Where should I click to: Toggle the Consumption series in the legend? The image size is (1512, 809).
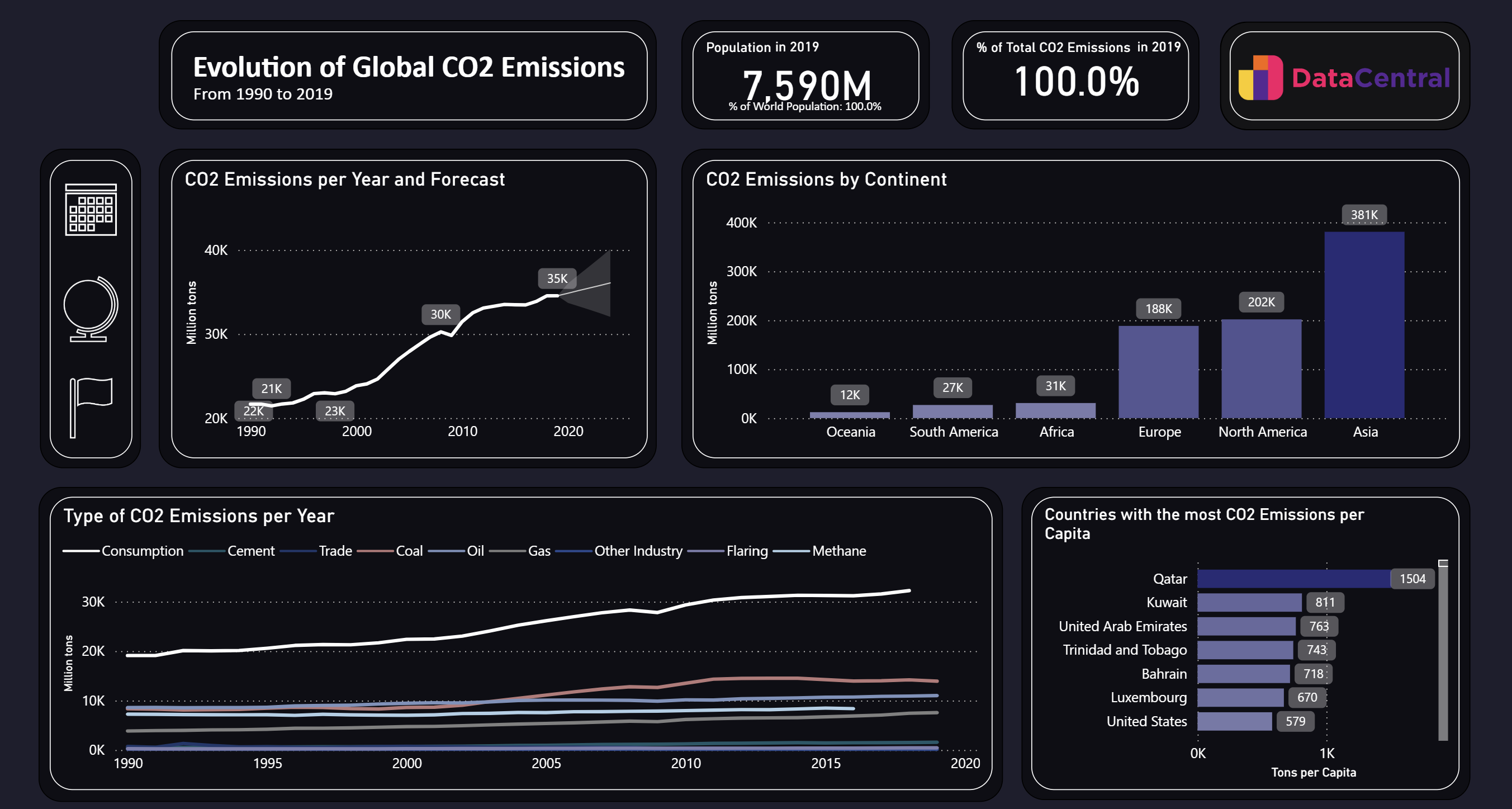pyautogui.click(x=143, y=551)
